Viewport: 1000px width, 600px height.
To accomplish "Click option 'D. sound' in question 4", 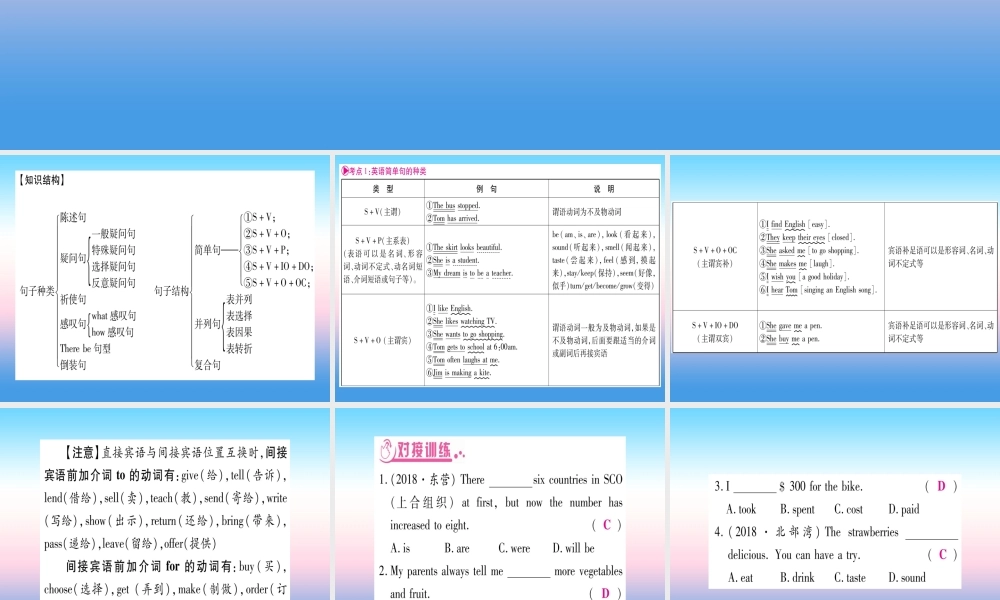I will click(x=906, y=578).
